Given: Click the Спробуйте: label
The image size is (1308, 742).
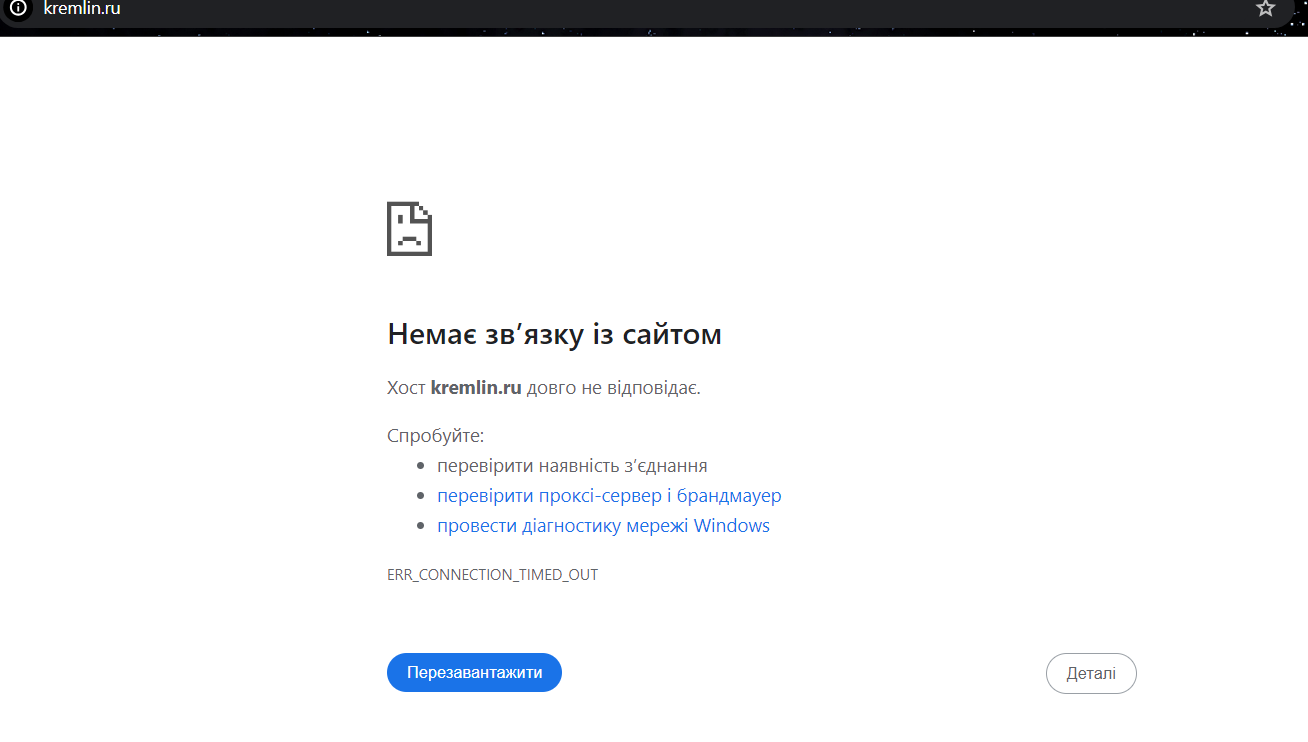Looking at the screenshot, I should pyautogui.click(x=435, y=436).
